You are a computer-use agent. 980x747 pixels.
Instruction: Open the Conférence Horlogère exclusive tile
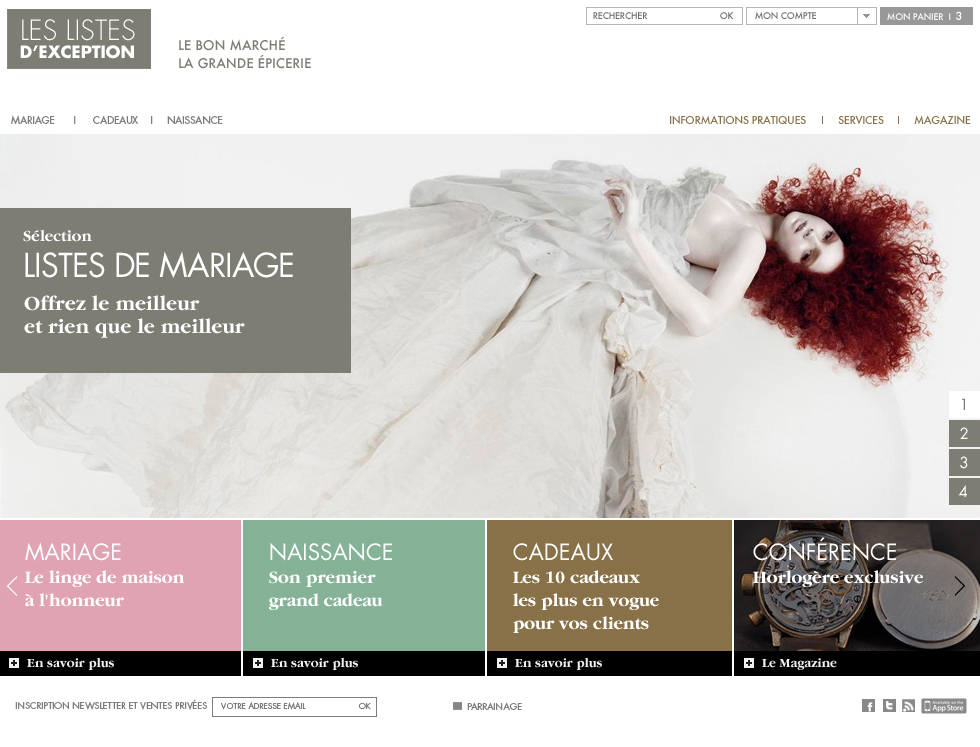coord(857,586)
